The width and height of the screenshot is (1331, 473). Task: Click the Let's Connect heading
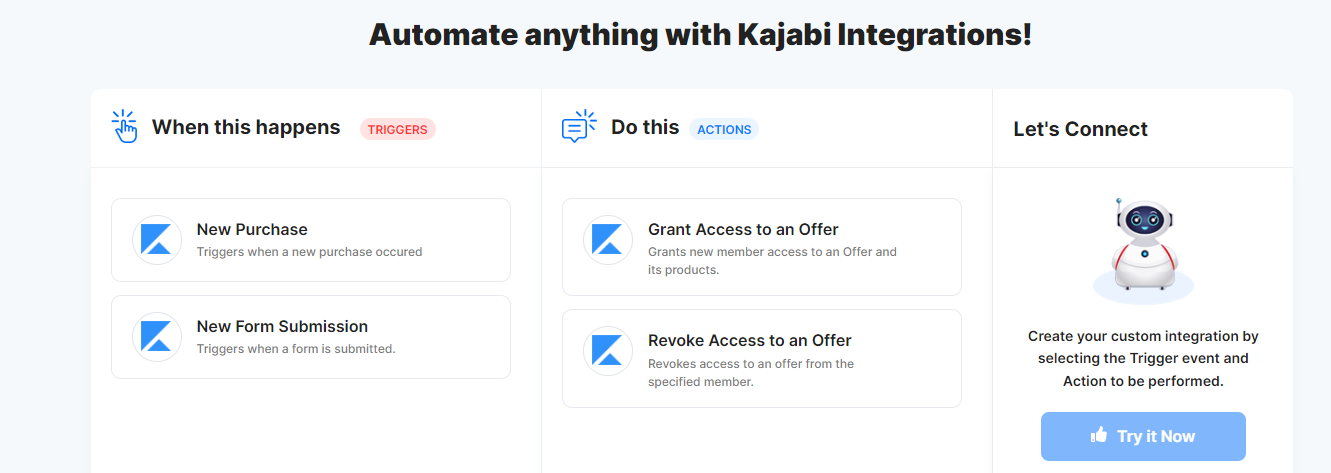1080,129
